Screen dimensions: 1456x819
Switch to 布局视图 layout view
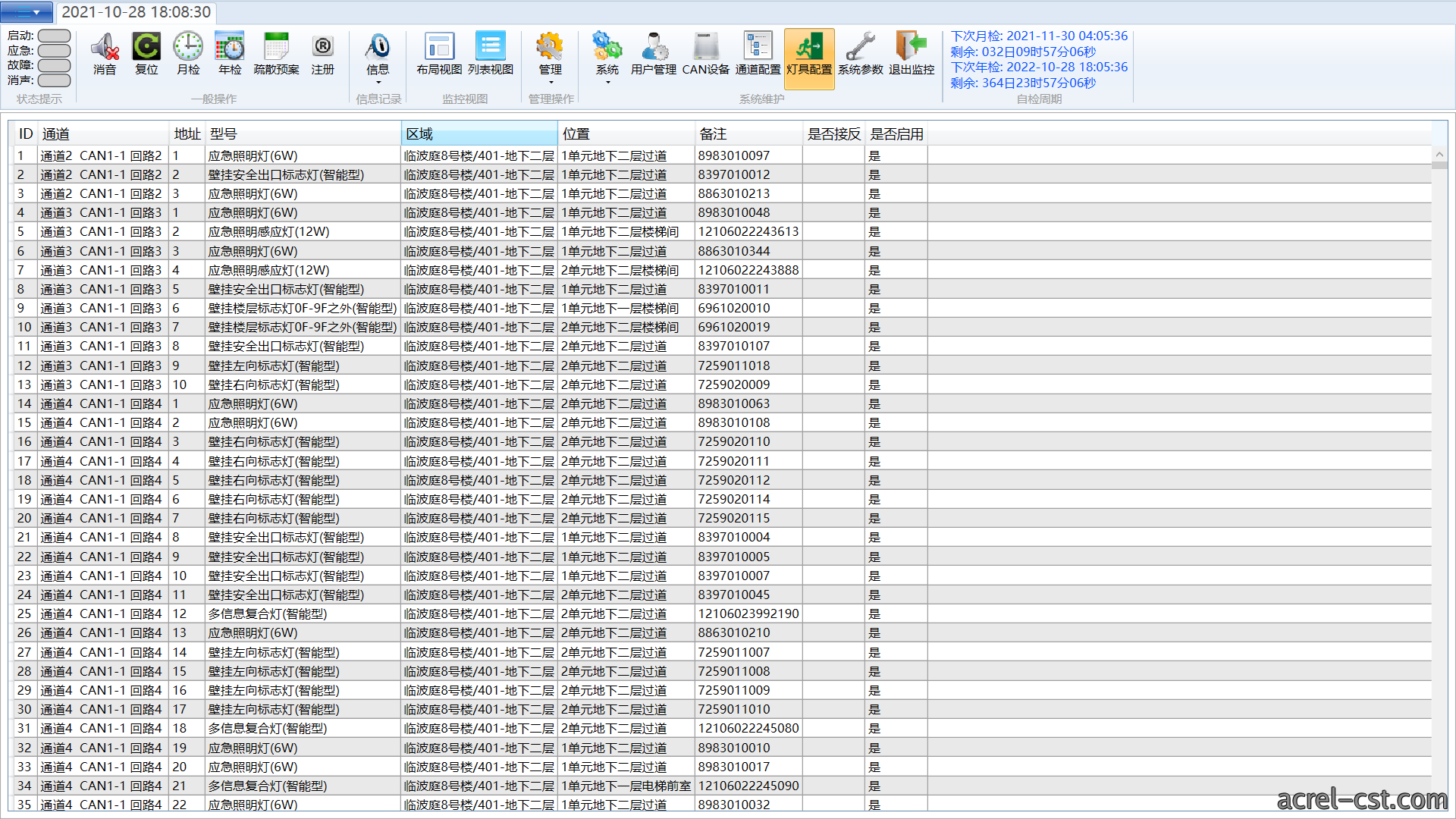[439, 54]
